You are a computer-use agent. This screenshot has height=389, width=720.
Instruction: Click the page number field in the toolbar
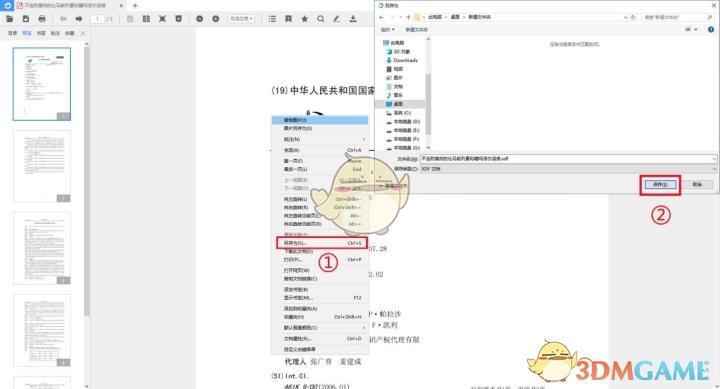pos(97,19)
